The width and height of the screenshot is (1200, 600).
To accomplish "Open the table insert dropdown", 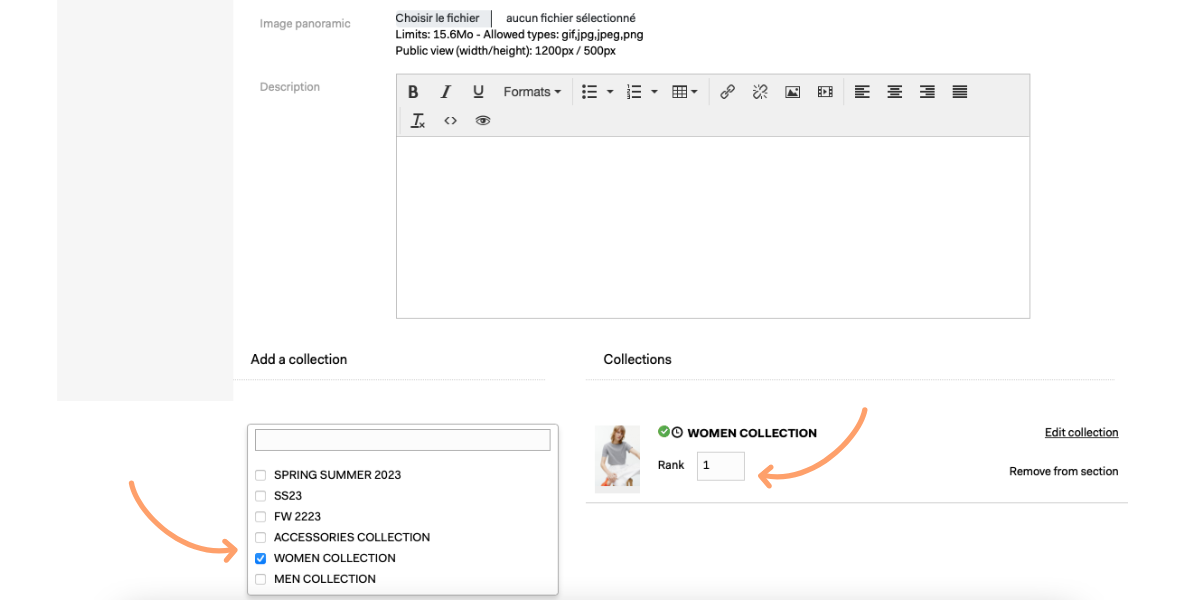I will pyautogui.click(x=685, y=92).
